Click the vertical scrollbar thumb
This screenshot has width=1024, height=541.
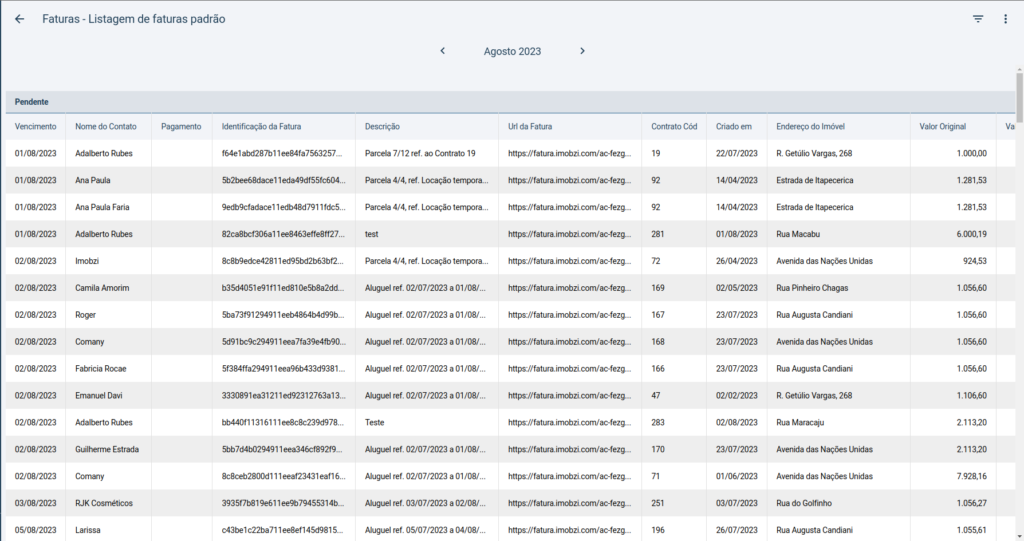click(1019, 95)
